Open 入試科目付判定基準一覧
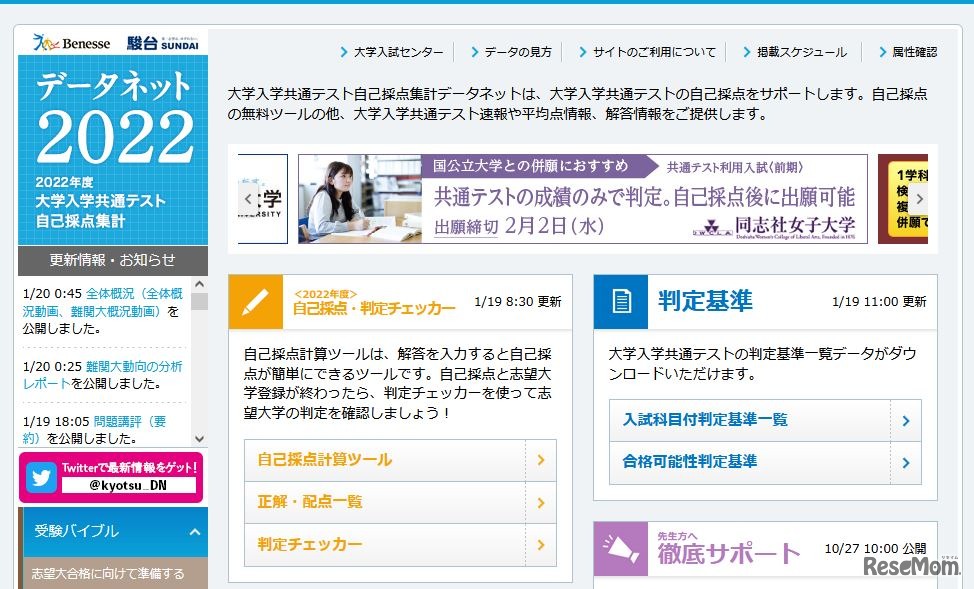This screenshot has height=589, width=974. point(765,421)
